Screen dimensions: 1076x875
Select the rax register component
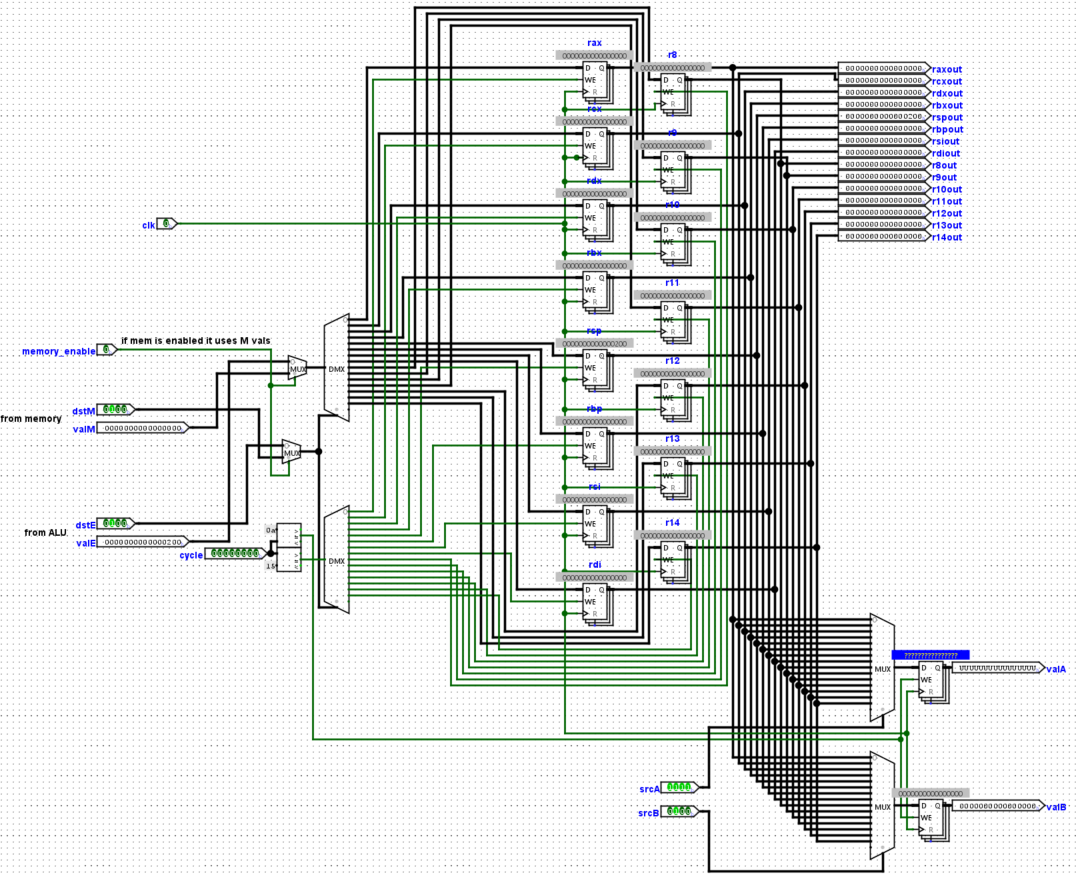click(x=596, y=82)
